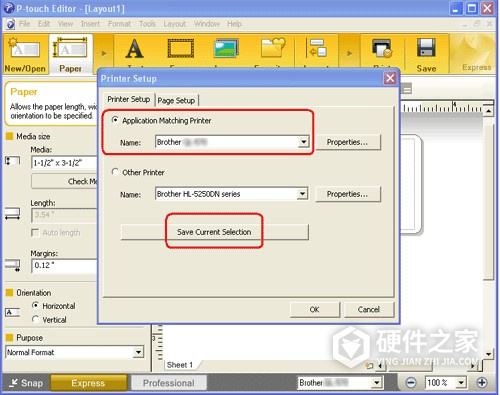This screenshot has width=500, height=395.
Task: Open the File menu
Action: [x=24, y=24]
